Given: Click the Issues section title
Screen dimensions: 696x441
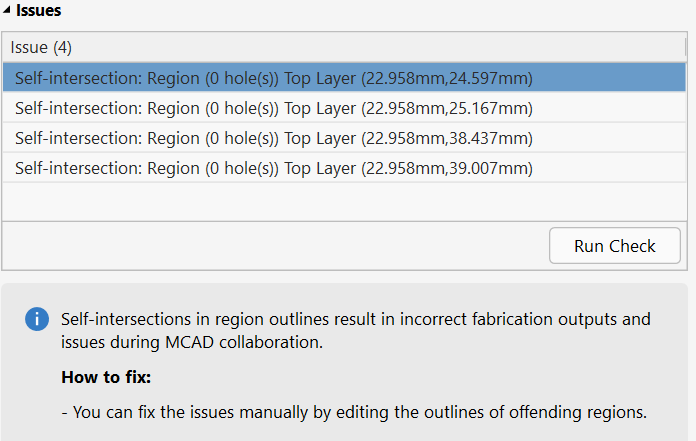Looking at the screenshot, I should tap(39, 12).
